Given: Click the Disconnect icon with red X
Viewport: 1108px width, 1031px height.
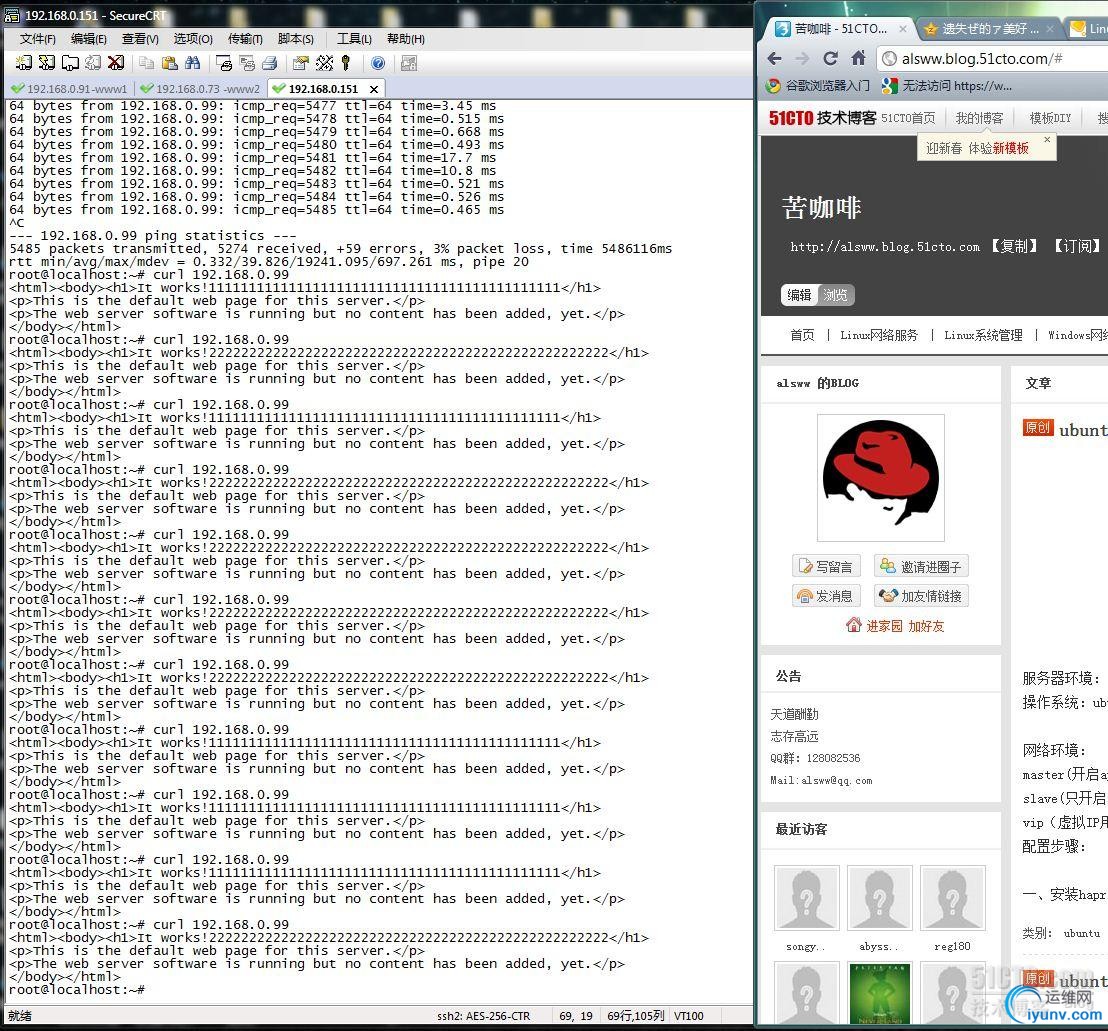Looking at the screenshot, I should click(116, 64).
